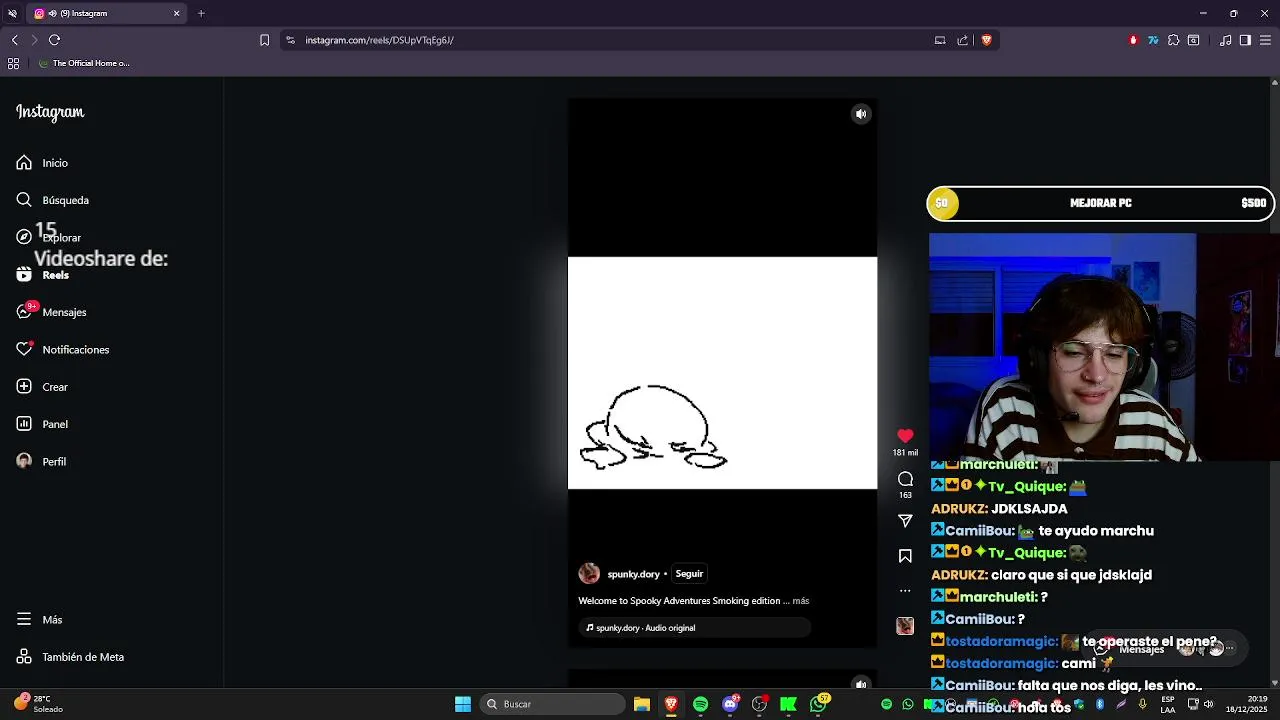Open the Brave main menu

pyautogui.click(x=1265, y=40)
